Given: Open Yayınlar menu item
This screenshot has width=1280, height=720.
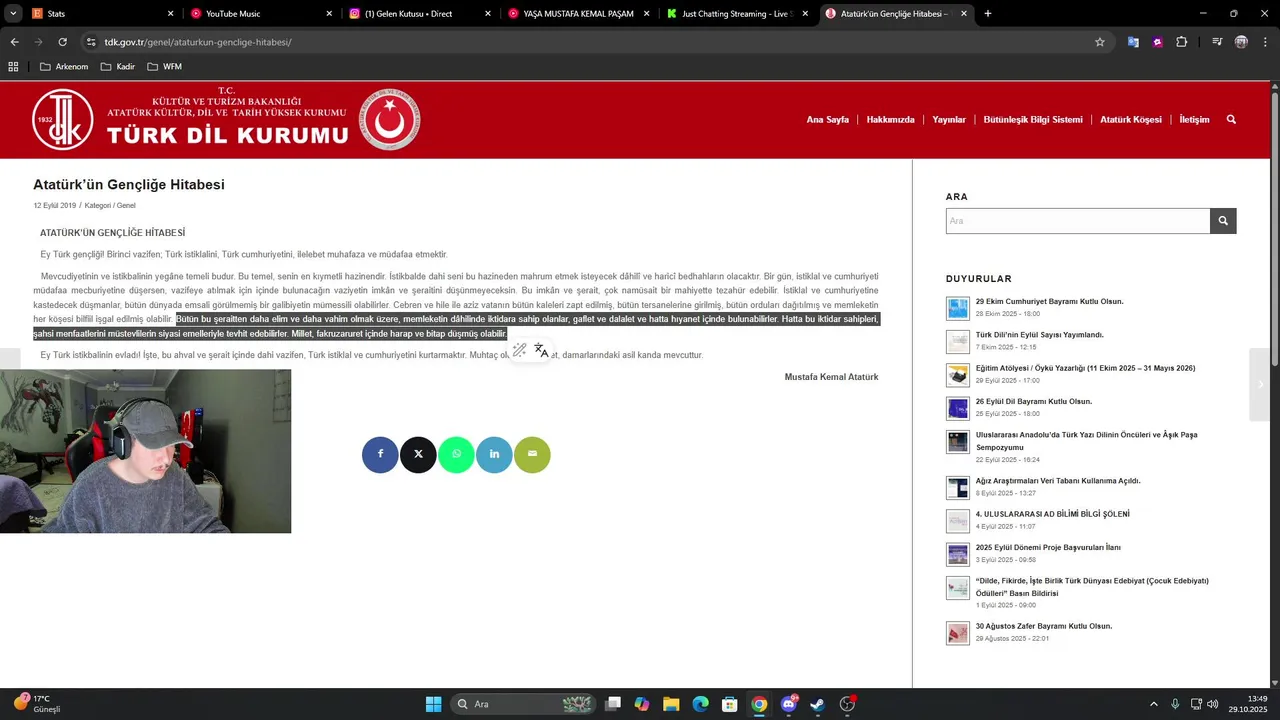Looking at the screenshot, I should click(x=949, y=120).
